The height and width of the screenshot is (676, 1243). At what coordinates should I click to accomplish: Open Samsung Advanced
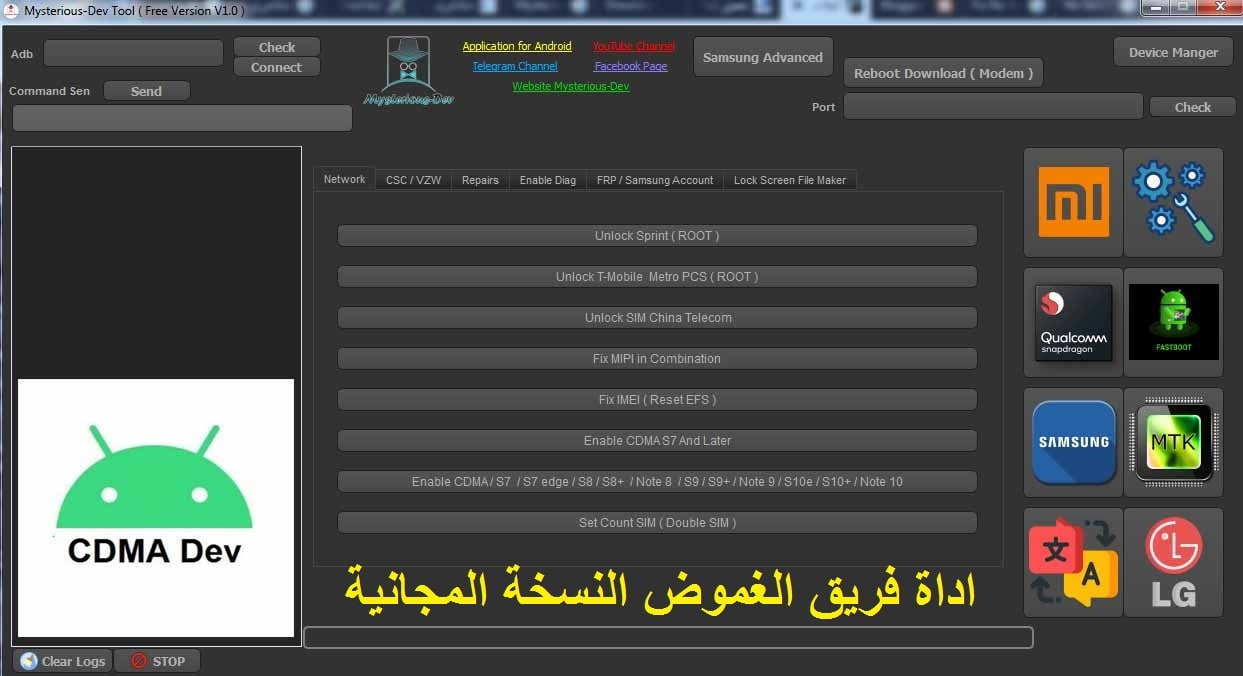click(x=762, y=57)
